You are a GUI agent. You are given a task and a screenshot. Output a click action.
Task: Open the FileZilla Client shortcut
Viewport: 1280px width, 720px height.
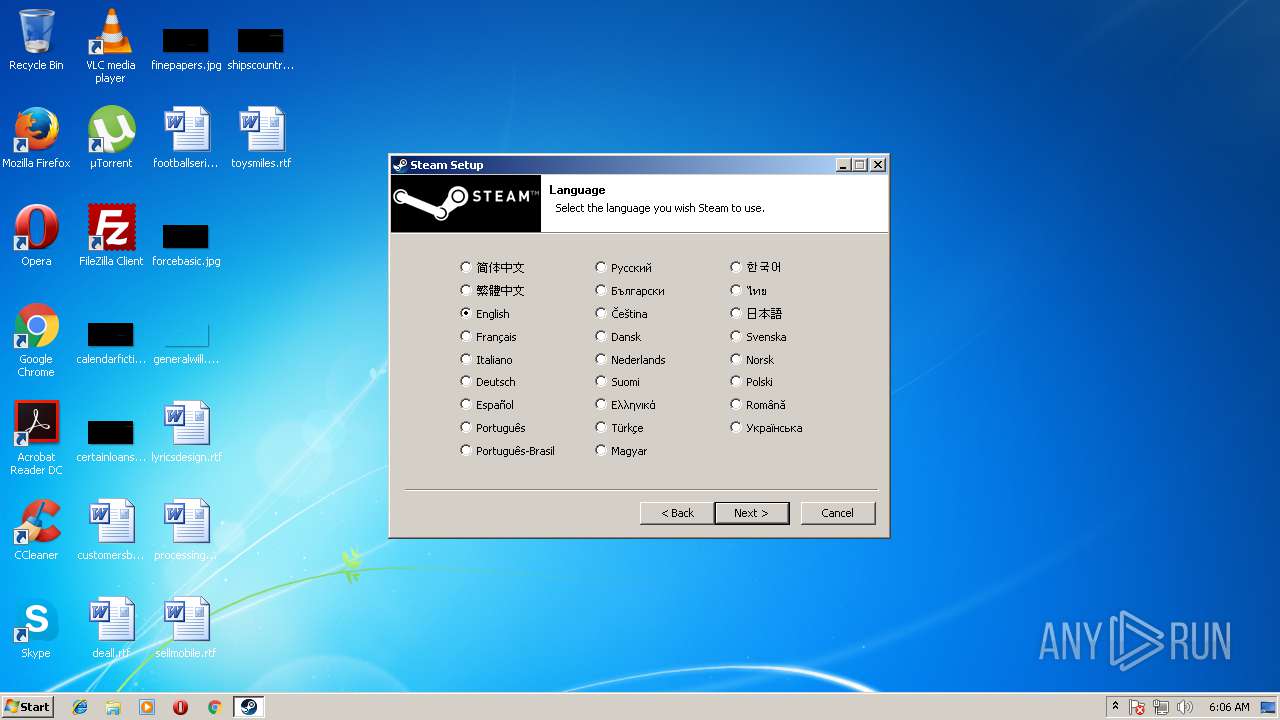[x=111, y=236]
